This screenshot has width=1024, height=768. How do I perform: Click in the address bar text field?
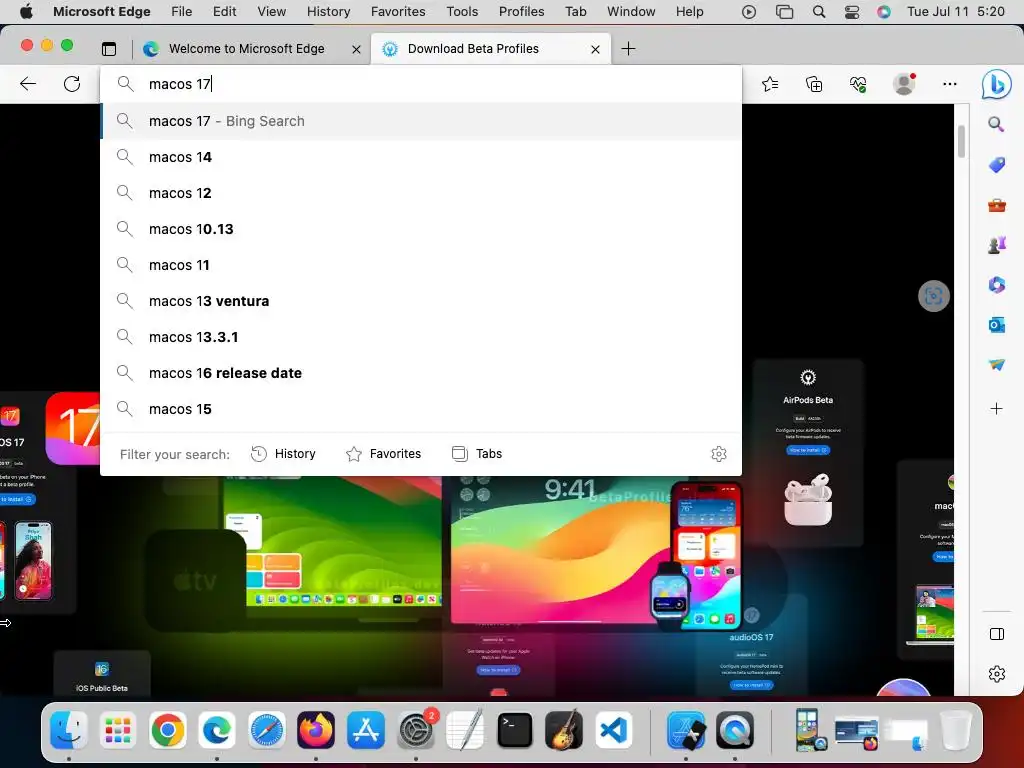click(421, 84)
